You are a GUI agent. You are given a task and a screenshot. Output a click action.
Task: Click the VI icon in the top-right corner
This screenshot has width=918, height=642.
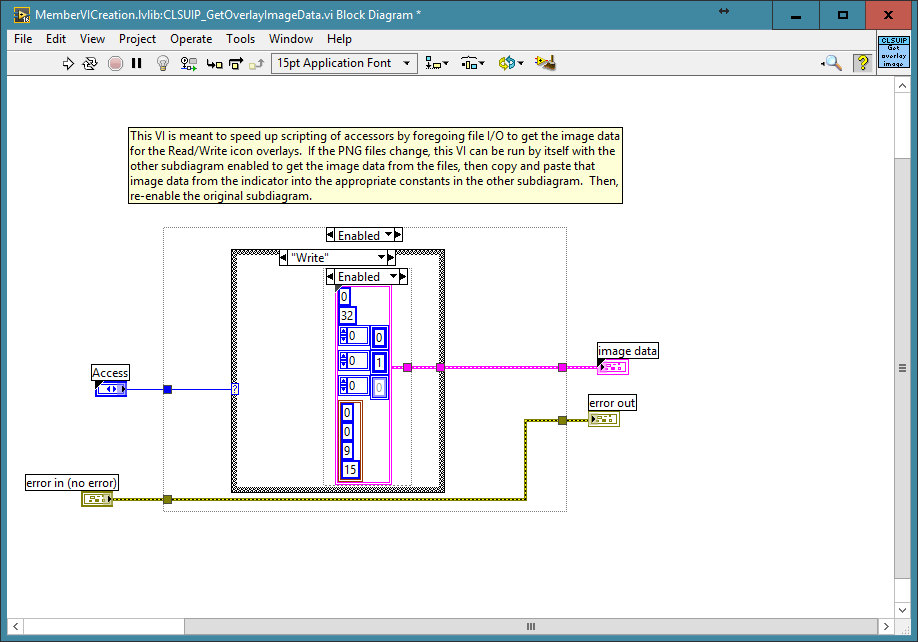(x=893, y=52)
